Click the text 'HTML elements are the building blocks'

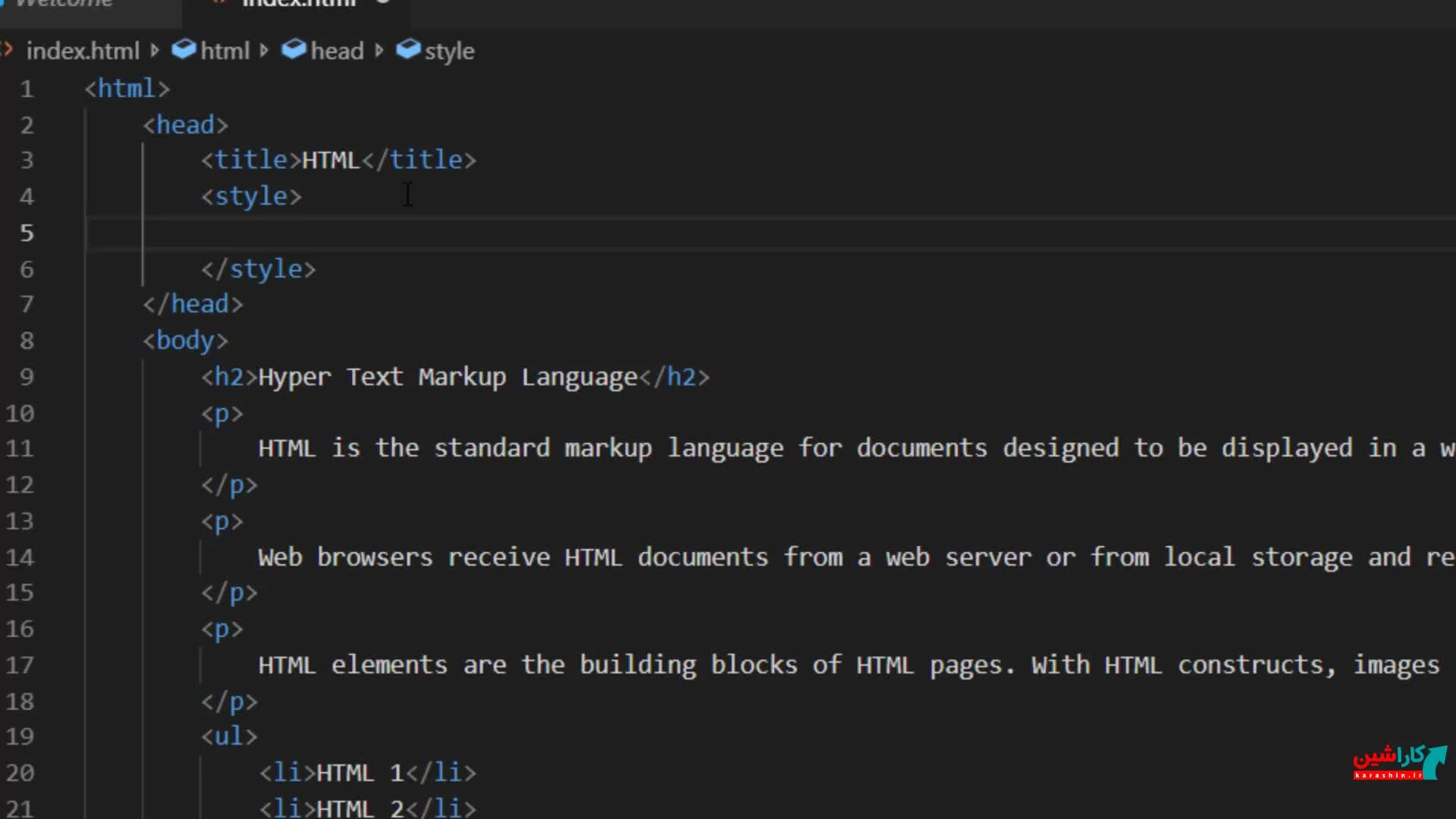coord(528,665)
